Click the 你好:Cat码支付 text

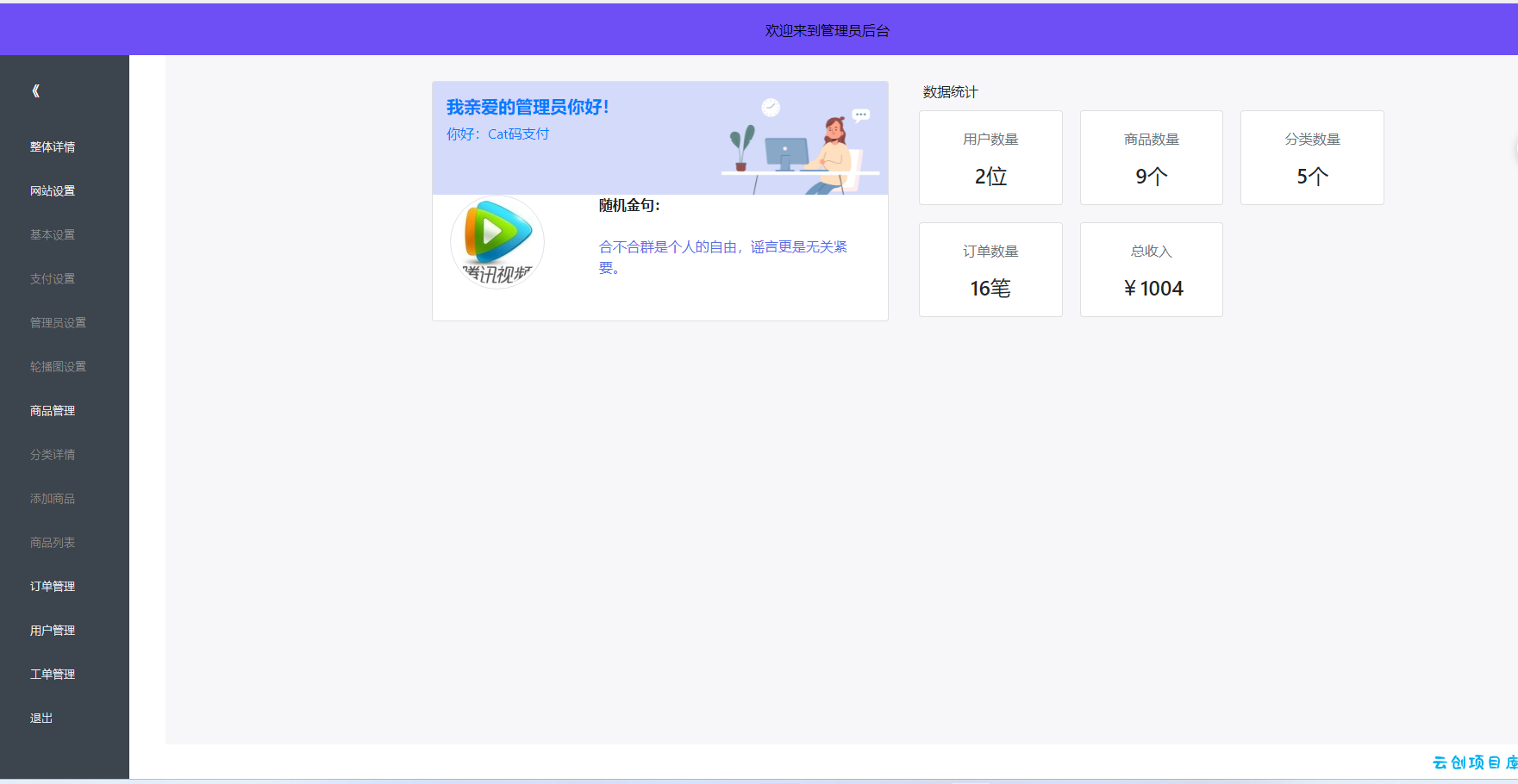[497, 134]
